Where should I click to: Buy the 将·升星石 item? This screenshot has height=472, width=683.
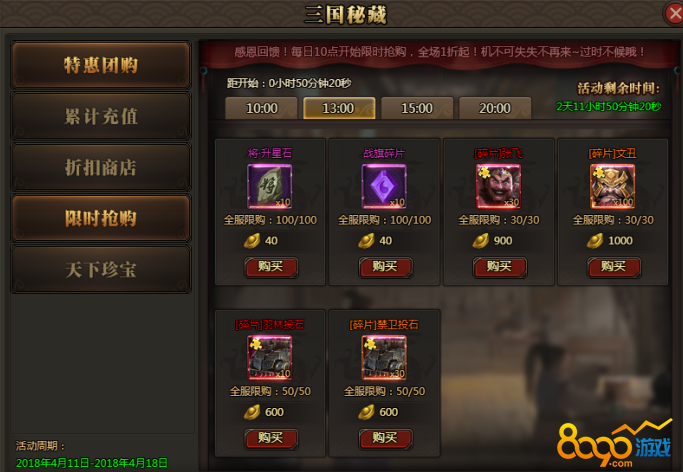point(271,267)
